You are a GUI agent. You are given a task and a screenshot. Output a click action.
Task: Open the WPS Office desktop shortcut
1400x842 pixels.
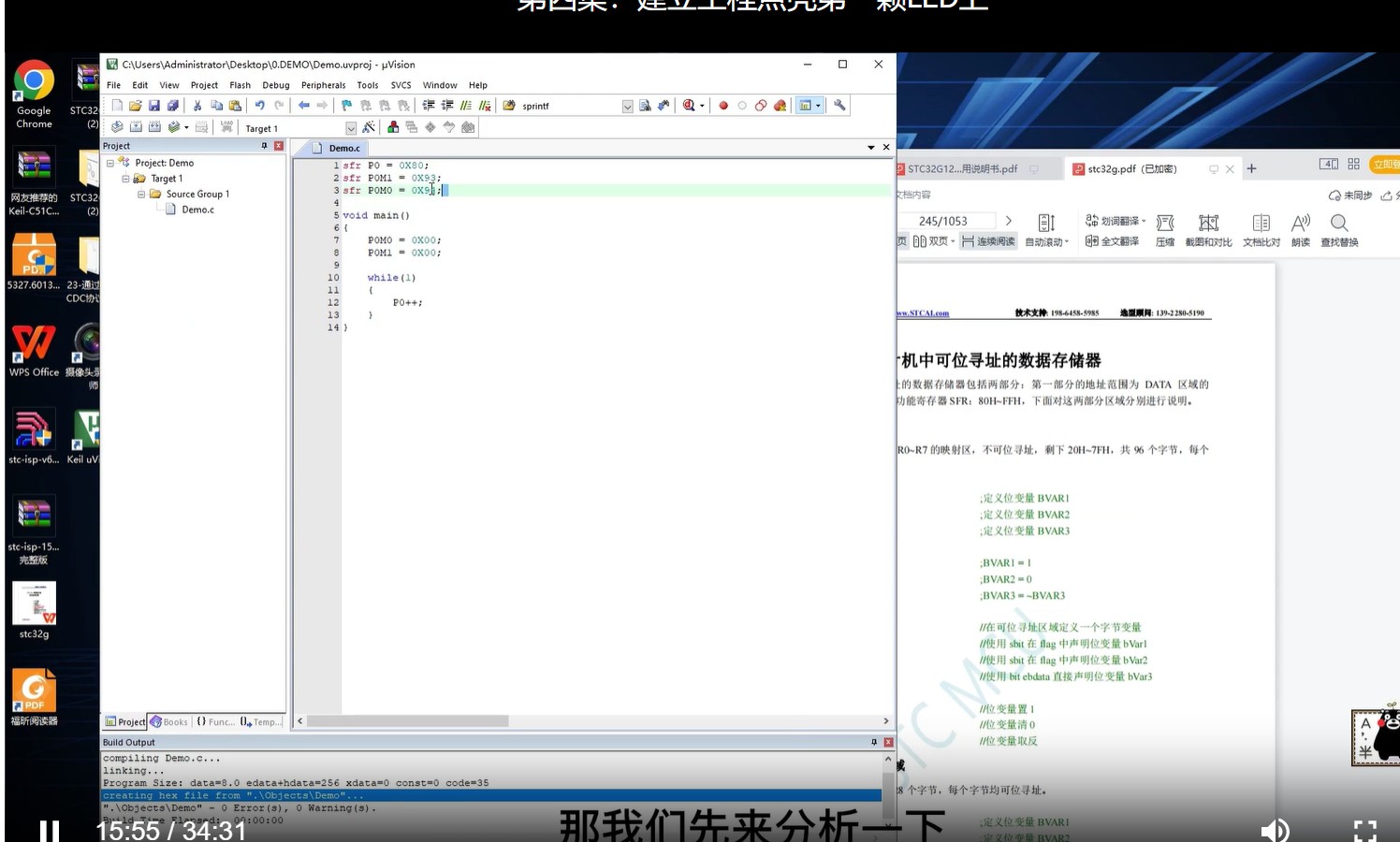pyautogui.click(x=34, y=351)
